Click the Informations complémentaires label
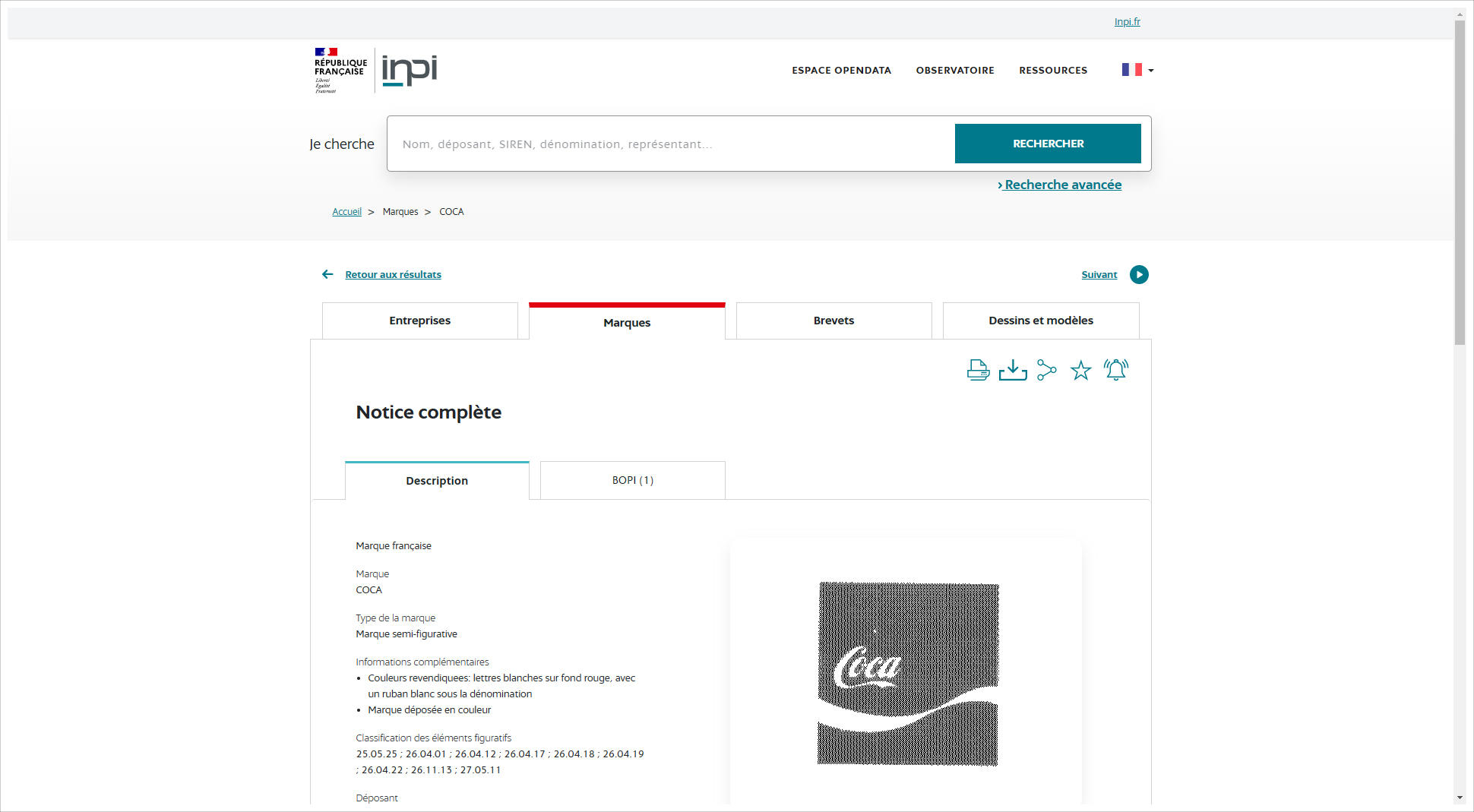1474x812 pixels. (422, 662)
